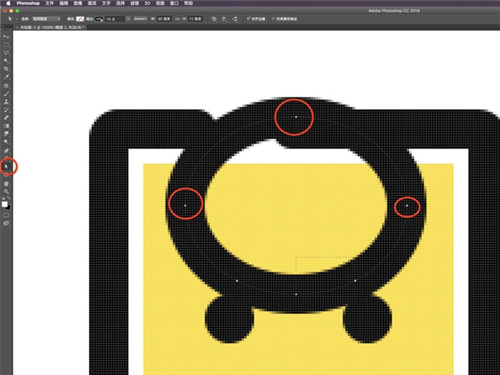Viewport: 500px width, 375px height.
Task: Select the Rectangular Marquee tool
Action: [x=6, y=44]
